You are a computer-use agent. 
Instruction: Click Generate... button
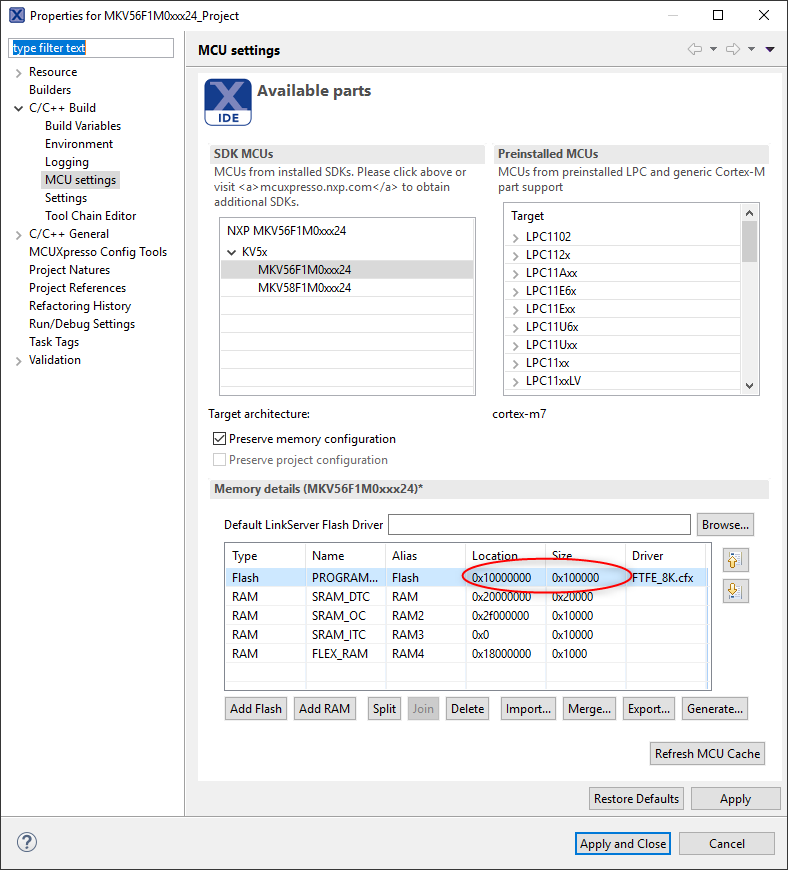715,709
